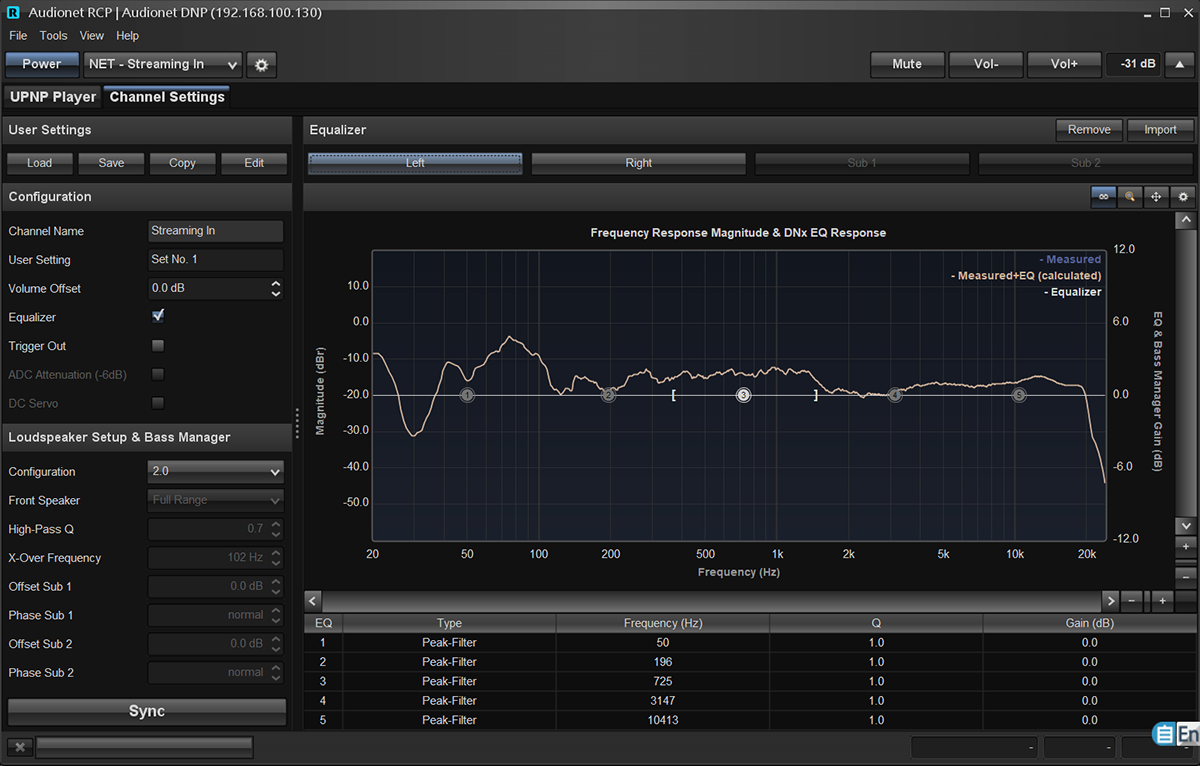Open the loudspeaker Configuration 2.0 dropdown
Image resolution: width=1200 pixels, height=766 pixels.
[216, 471]
